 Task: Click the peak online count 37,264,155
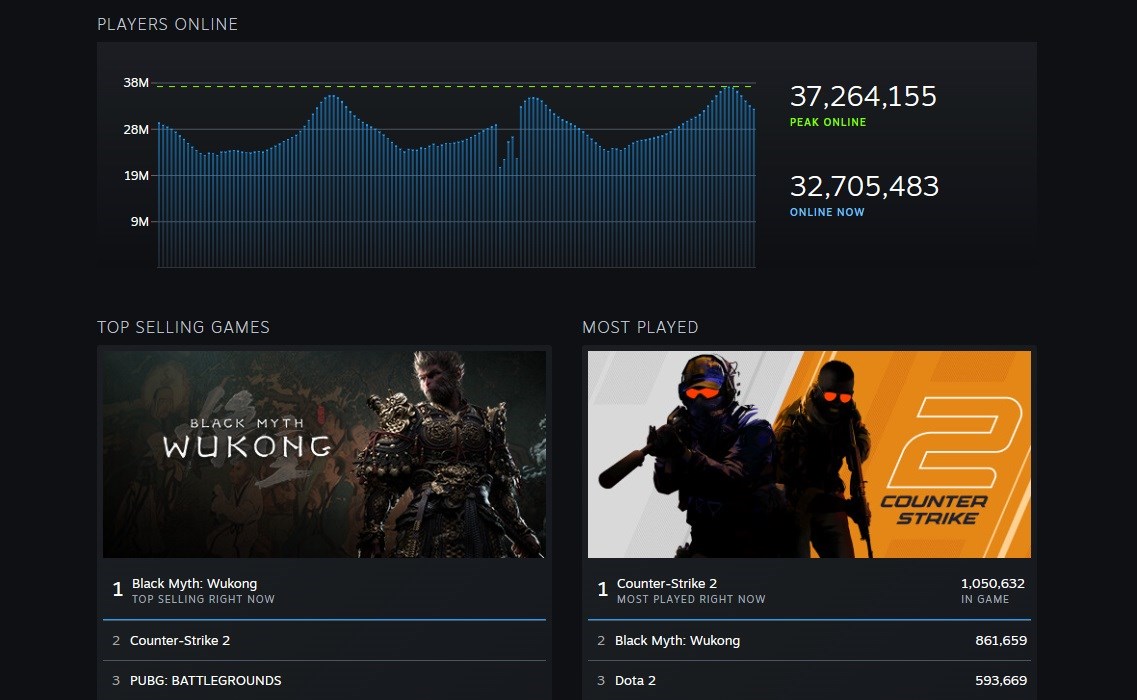[x=863, y=96]
